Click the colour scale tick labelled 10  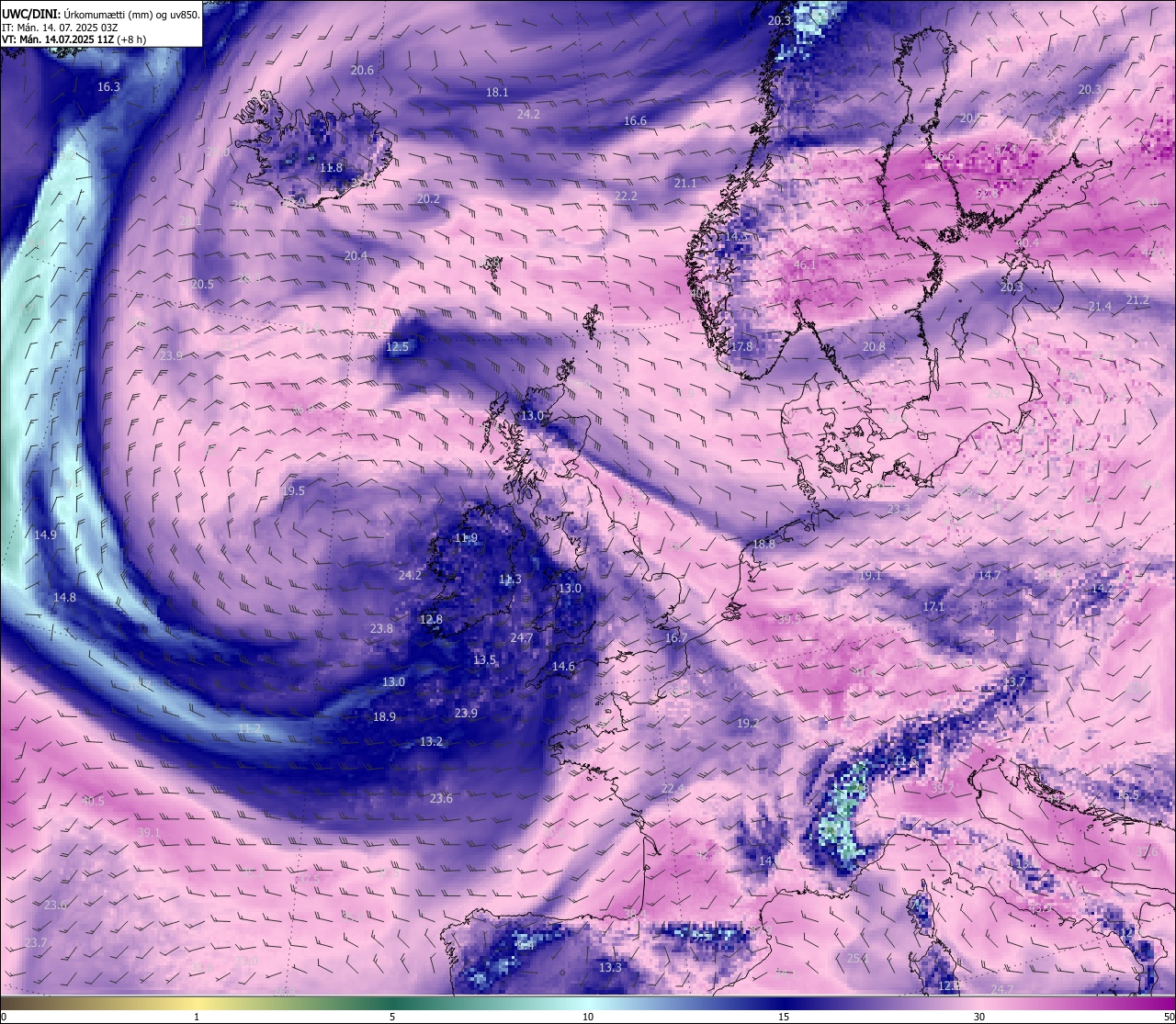[x=588, y=1017]
